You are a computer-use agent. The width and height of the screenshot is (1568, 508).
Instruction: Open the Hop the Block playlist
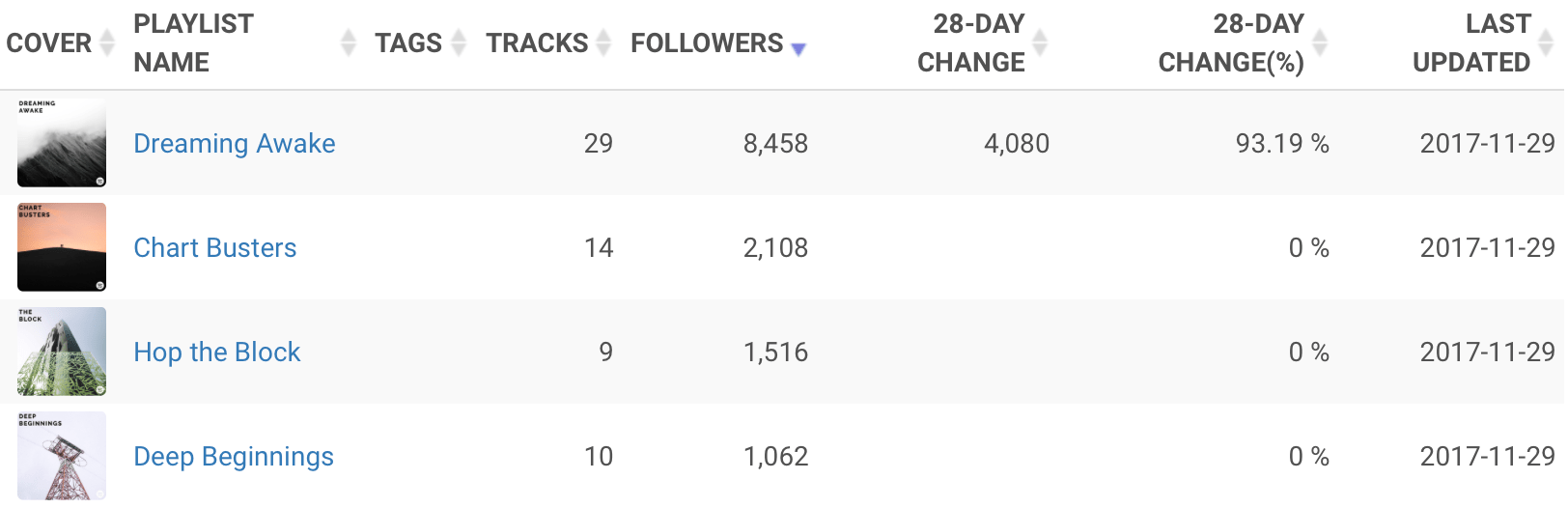[217, 353]
